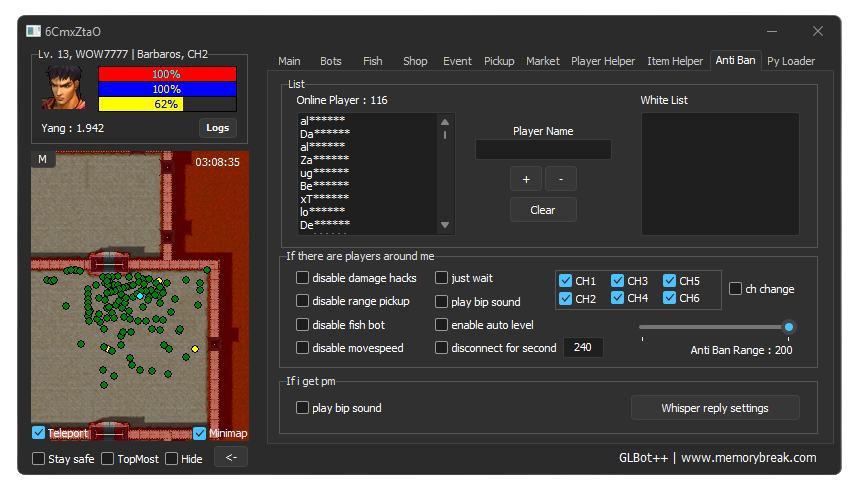The image size is (854, 487).
Task: Minimize the 6CmxZtaO window
Action: coord(772,31)
